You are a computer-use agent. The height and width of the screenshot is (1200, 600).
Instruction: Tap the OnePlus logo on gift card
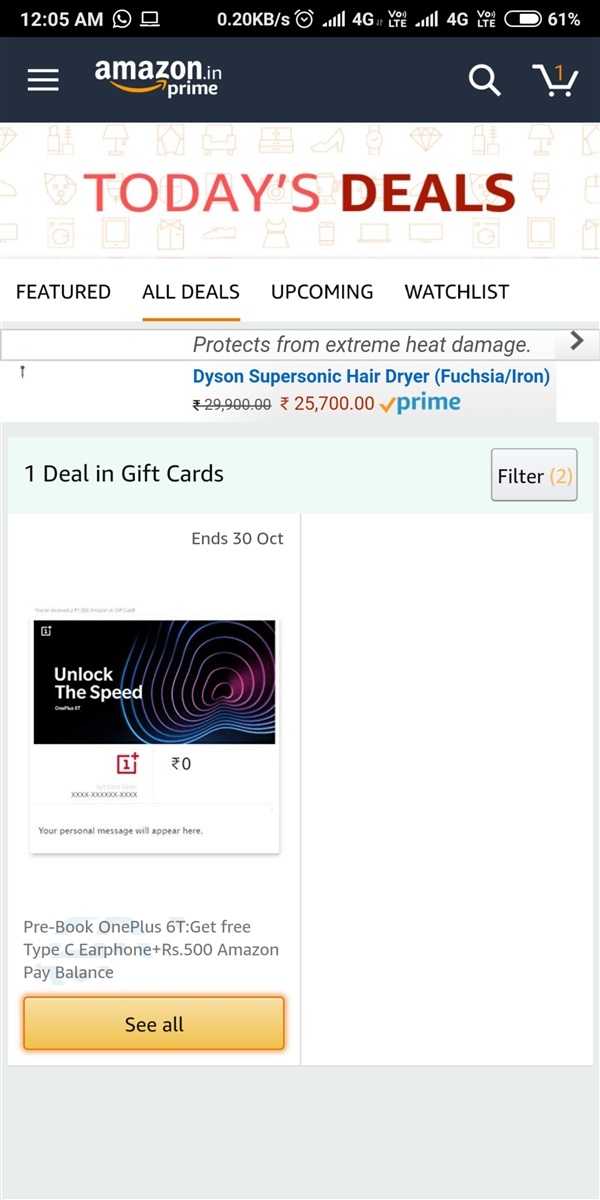point(128,764)
